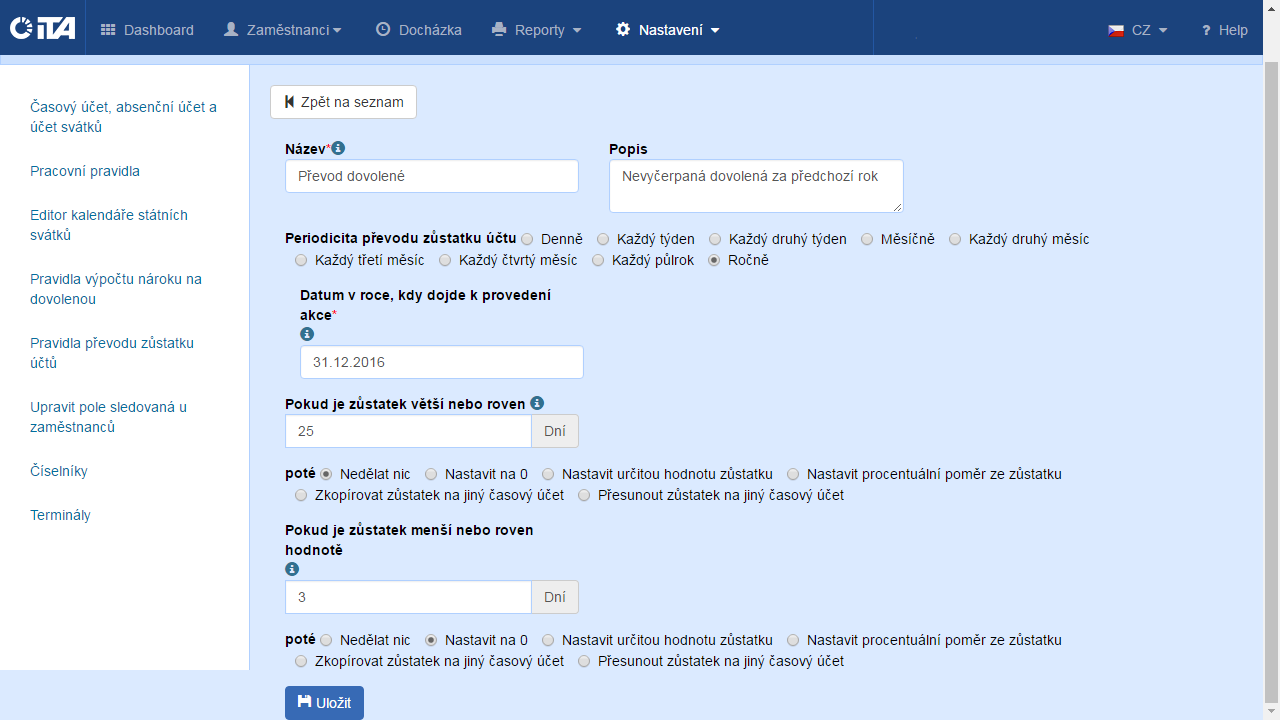Click the Uložit save button
Image resolution: width=1280 pixels, height=720 pixels.
(x=324, y=703)
